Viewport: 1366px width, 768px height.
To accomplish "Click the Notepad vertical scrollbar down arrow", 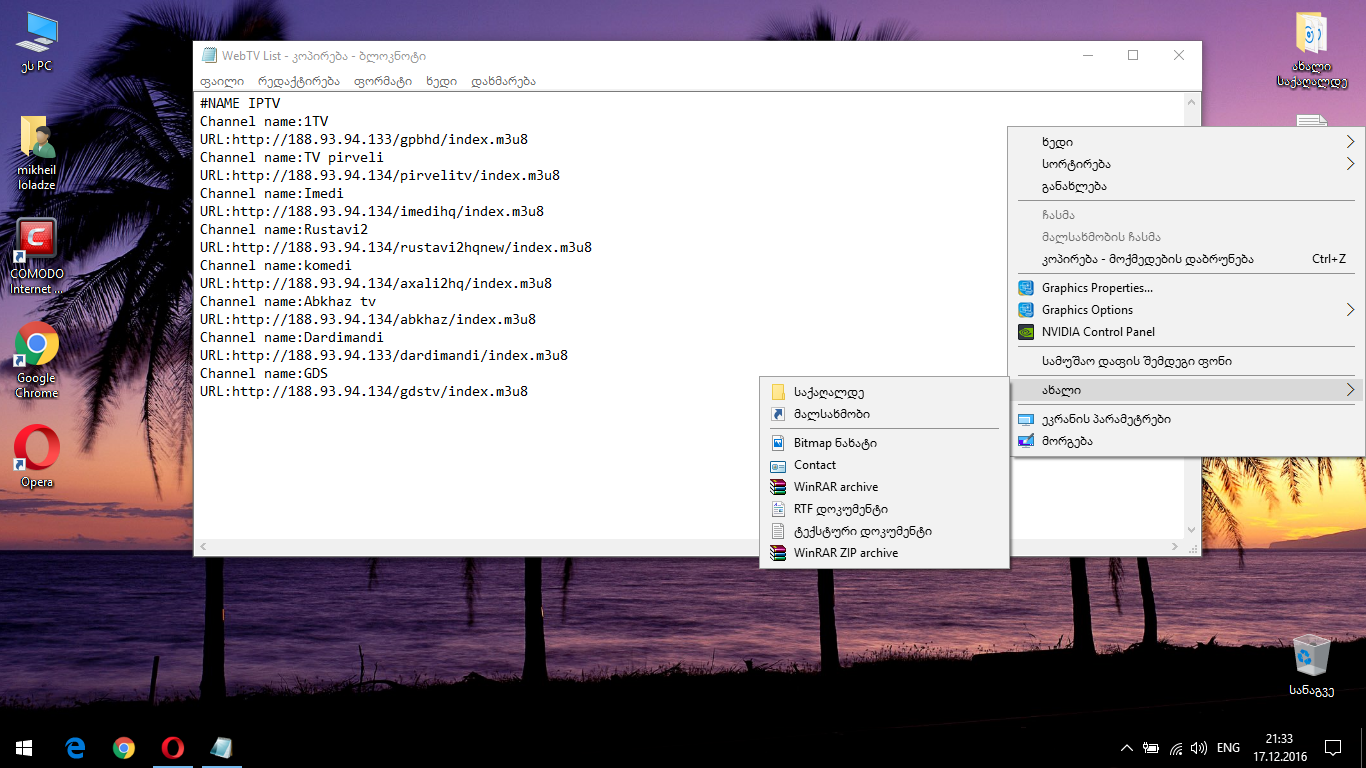I will (x=1191, y=530).
